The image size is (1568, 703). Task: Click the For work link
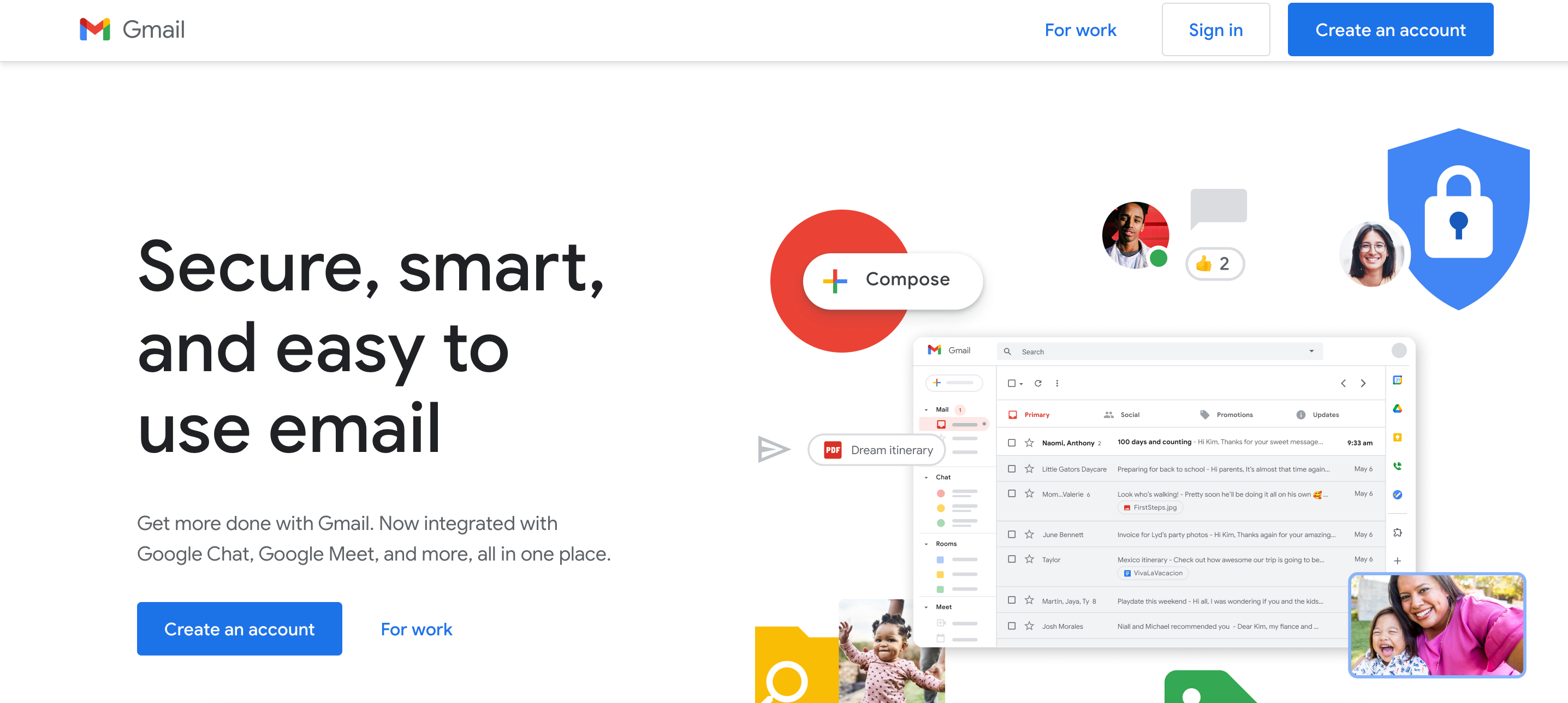(x=1080, y=30)
